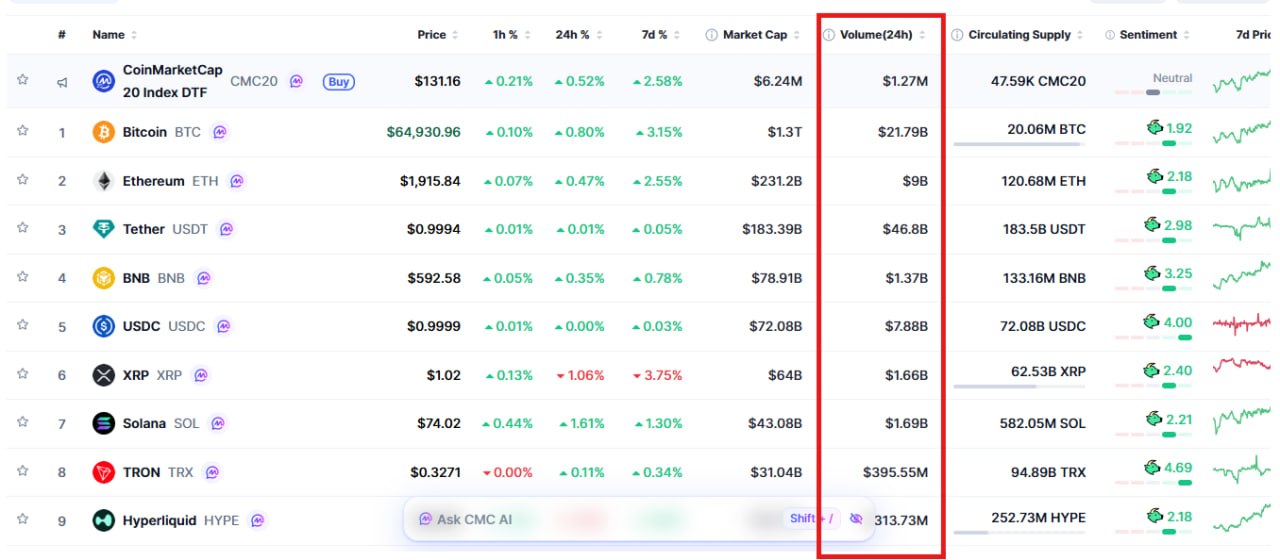Click the XRP coin logo
The height and width of the screenshot is (560, 1280).
tap(104, 375)
